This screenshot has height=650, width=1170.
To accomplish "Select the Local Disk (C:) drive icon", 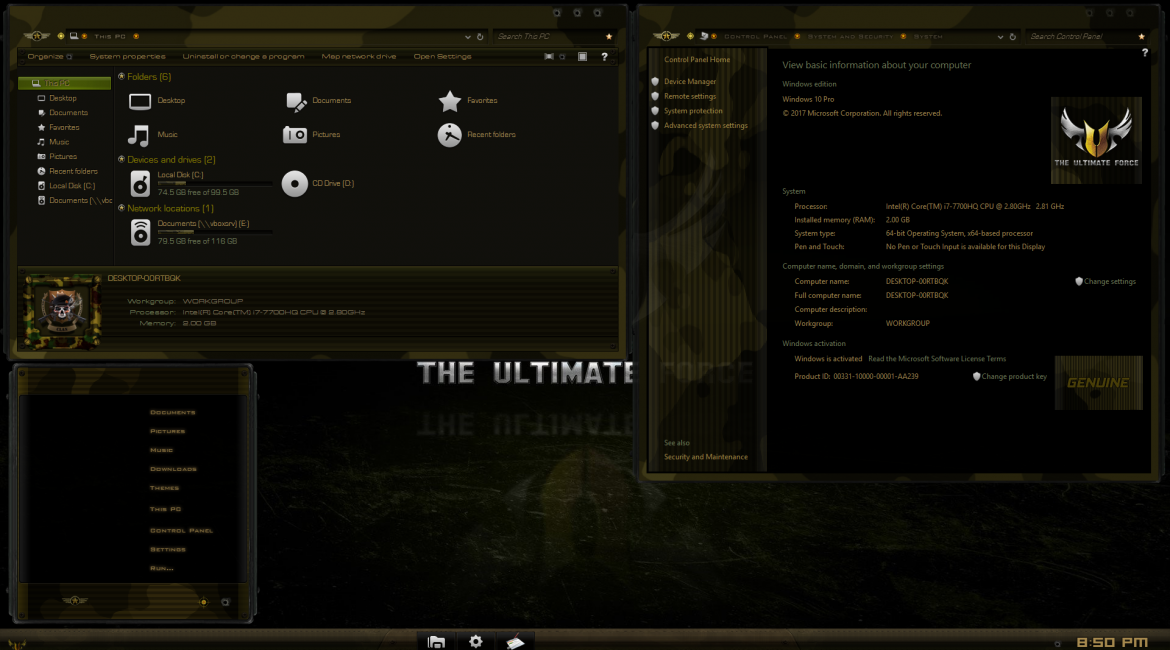I will (x=140, y=184).
